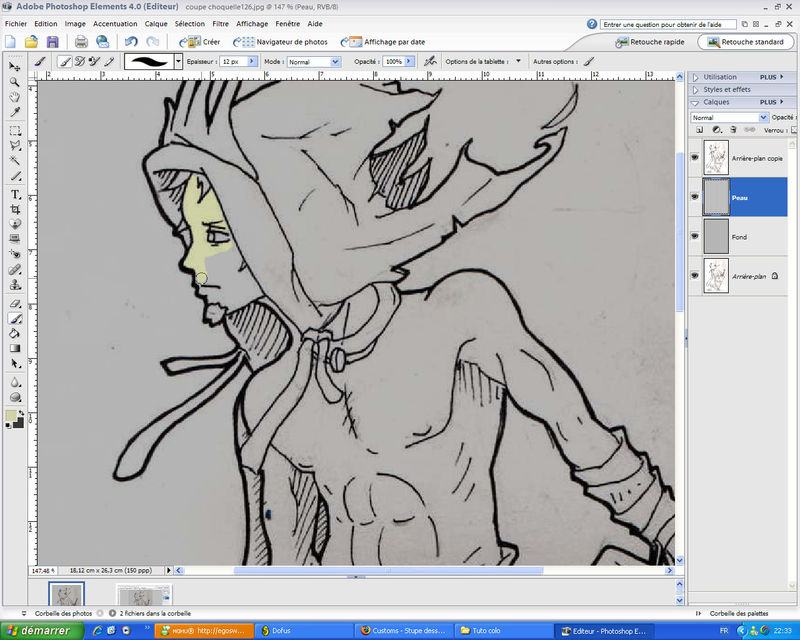The image size is (800, 640).
Task: Undo the last action
Action: (x=131, y=42)
